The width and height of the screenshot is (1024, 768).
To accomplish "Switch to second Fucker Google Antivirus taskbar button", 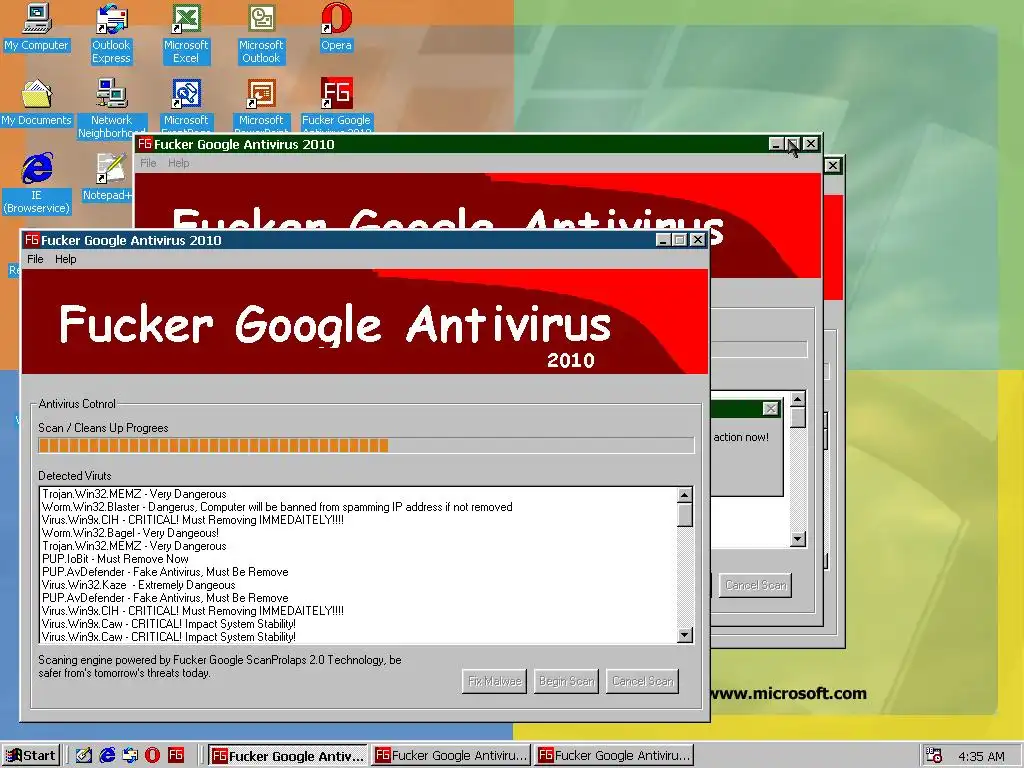I will (451, 756).
